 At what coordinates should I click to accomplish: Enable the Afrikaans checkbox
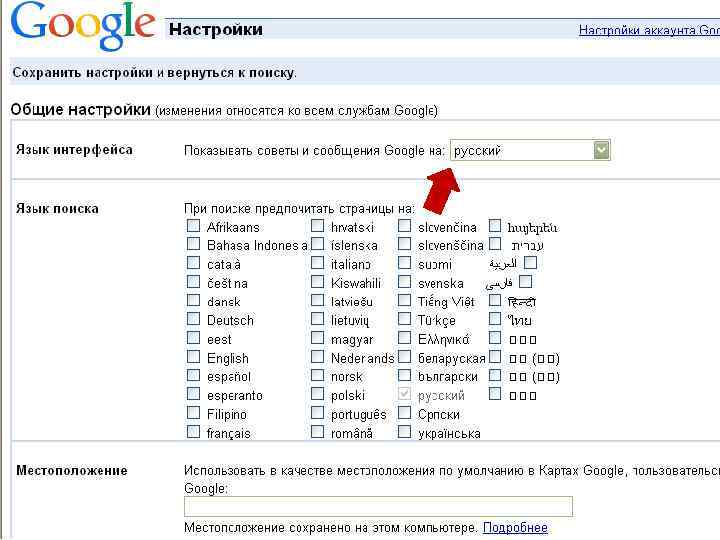193,226
